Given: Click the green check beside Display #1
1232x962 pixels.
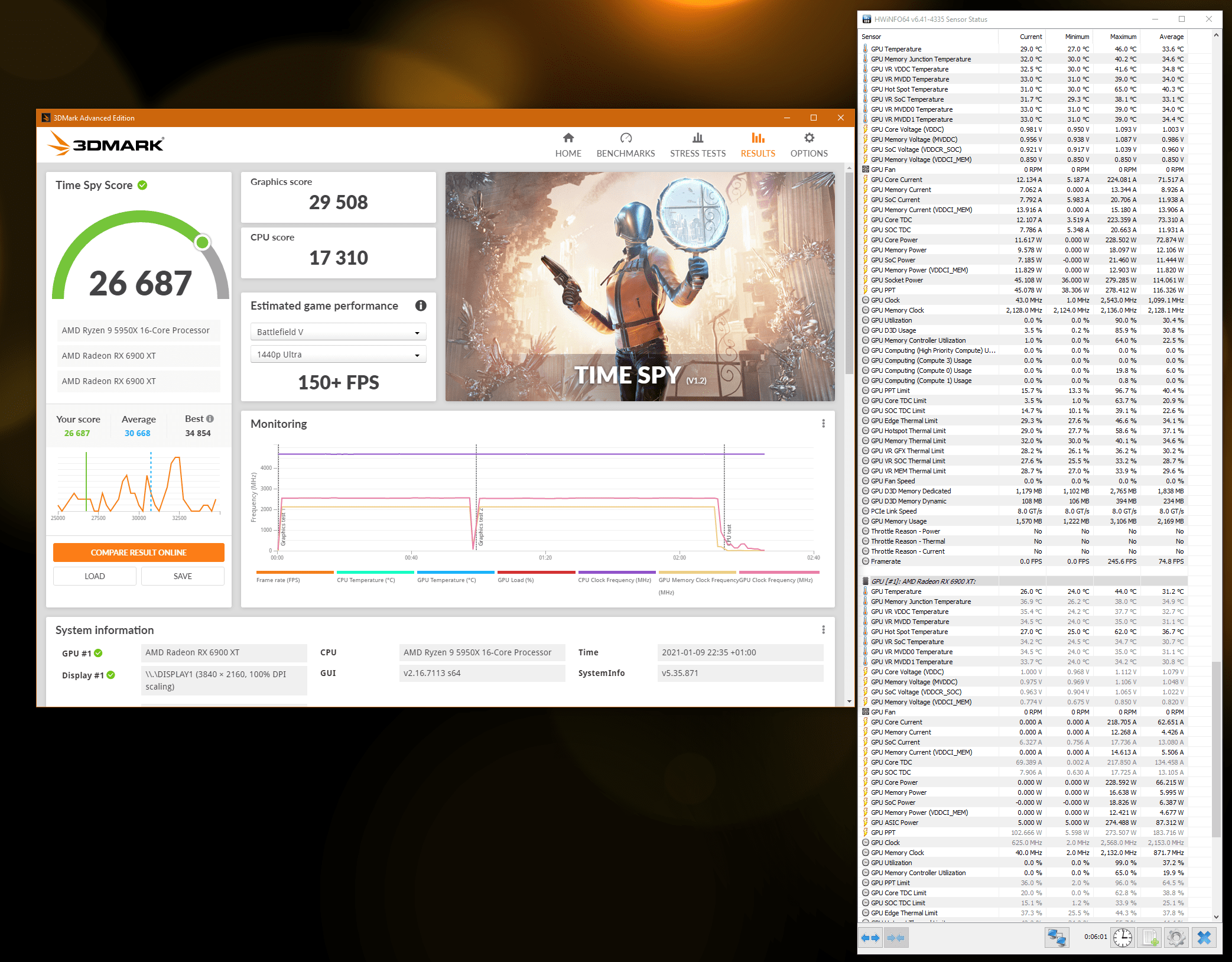Looking at the screenshot, I should pyautogui.click(x=111, y=675).
